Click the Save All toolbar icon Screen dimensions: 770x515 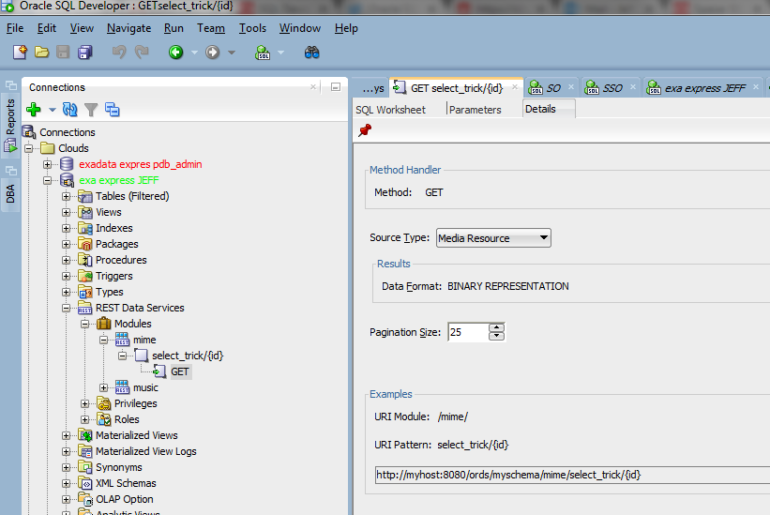tap(85, 52)
